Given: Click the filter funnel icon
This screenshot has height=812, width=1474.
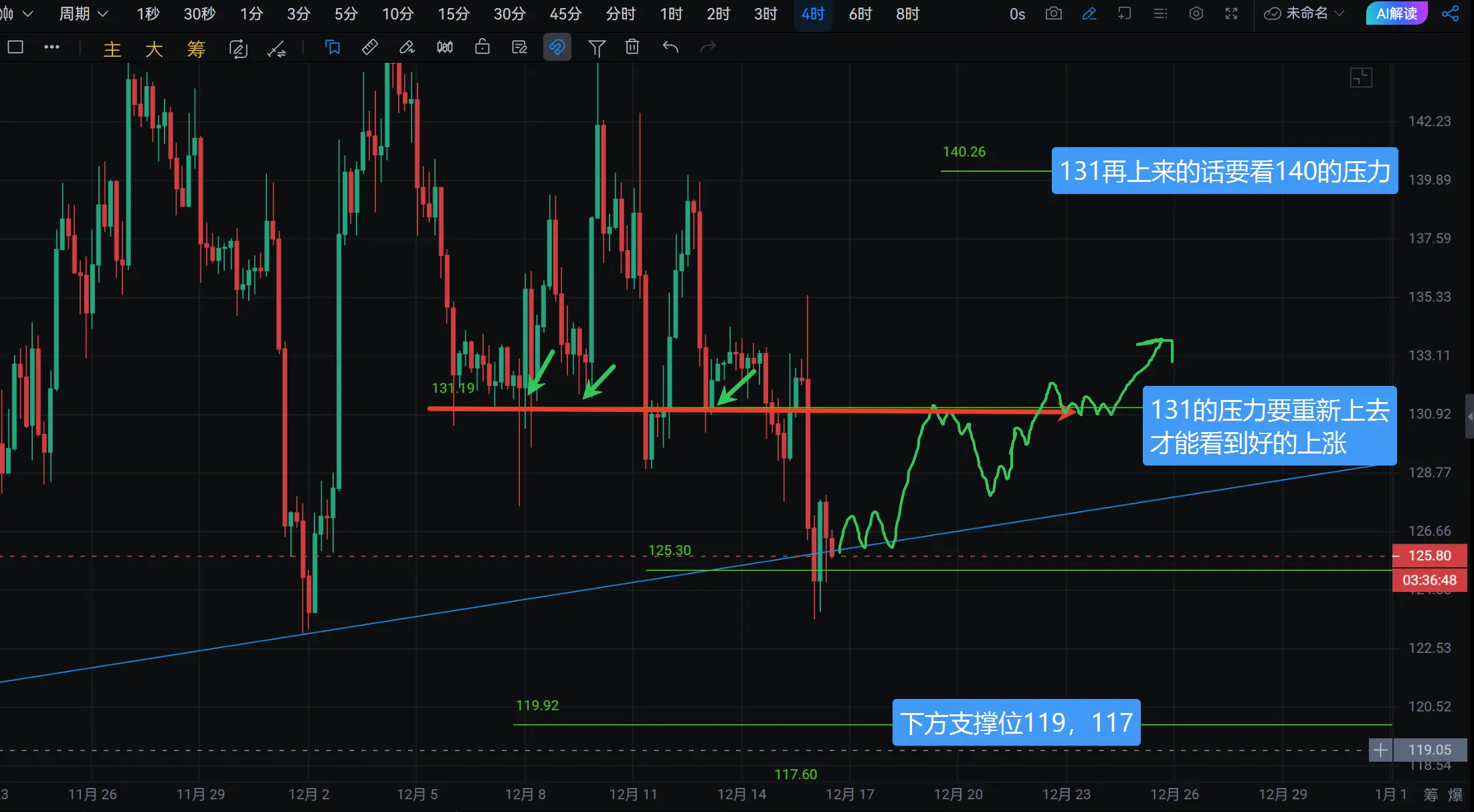Looking at the screenshot, I should click(596, 47).
